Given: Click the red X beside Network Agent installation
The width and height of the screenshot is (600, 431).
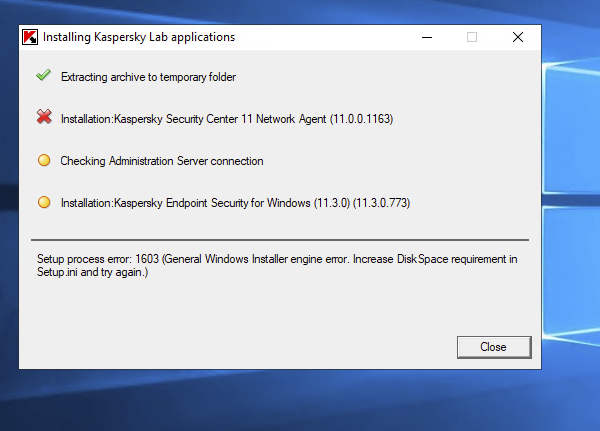Looking at the screenshot, I should 43,118.
